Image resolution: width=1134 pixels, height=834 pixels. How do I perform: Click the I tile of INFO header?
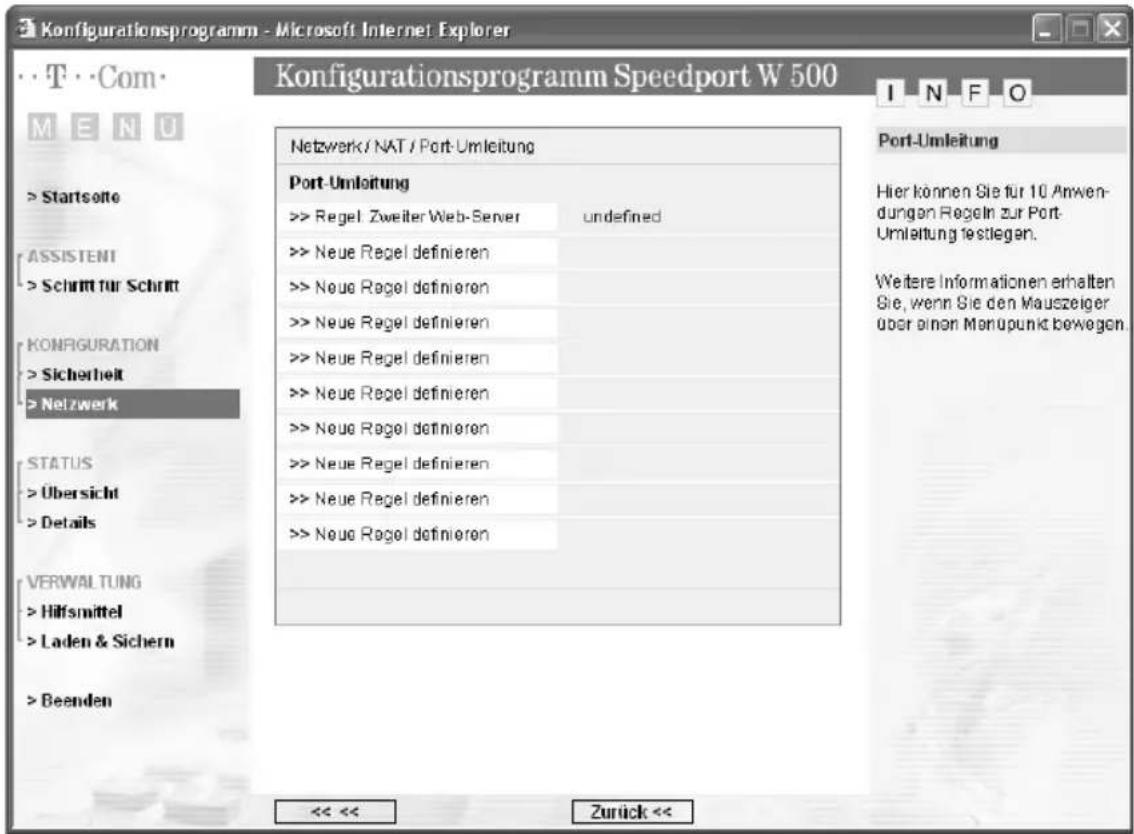coord(891,93)
